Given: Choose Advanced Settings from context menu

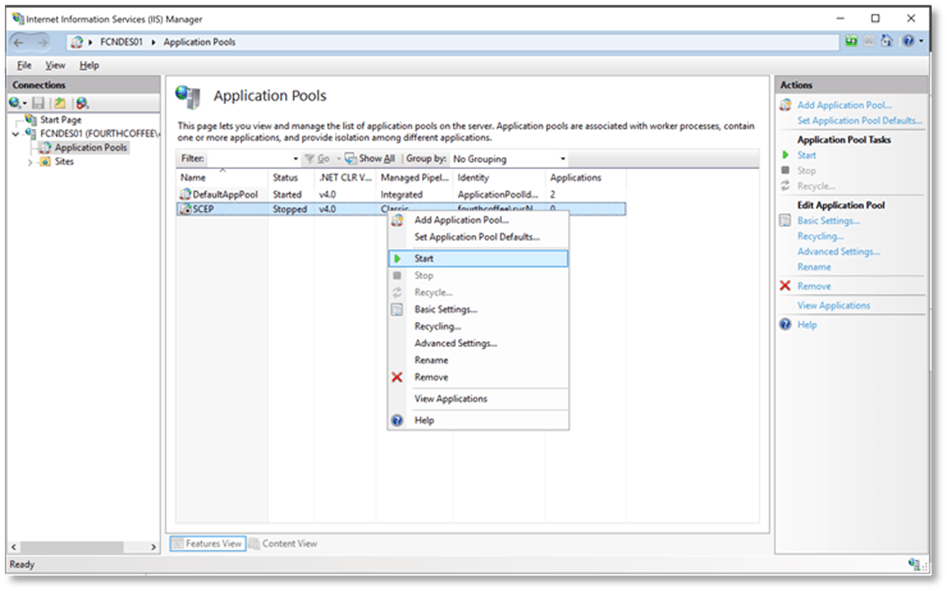Looking at the screenshot, I should 455,343.
